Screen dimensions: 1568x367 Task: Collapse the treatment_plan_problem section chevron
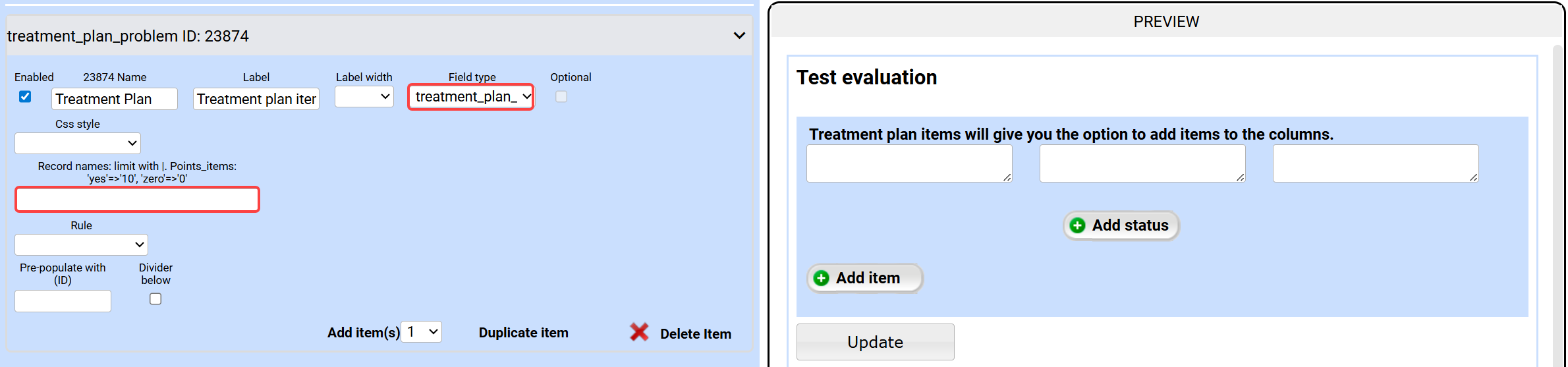(x=739, y=36)
